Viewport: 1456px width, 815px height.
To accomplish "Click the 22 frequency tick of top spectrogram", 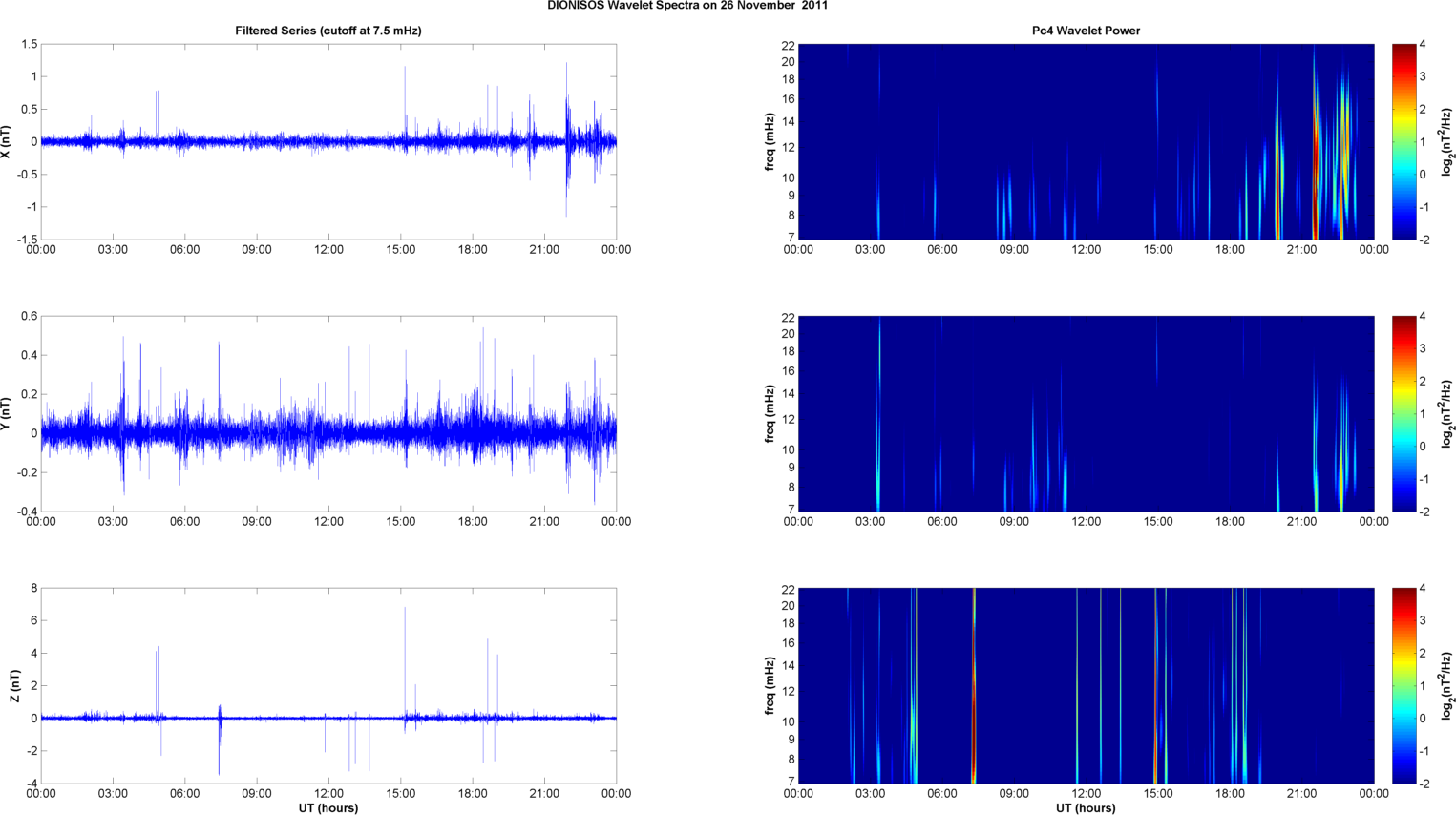I will point(789,46).
